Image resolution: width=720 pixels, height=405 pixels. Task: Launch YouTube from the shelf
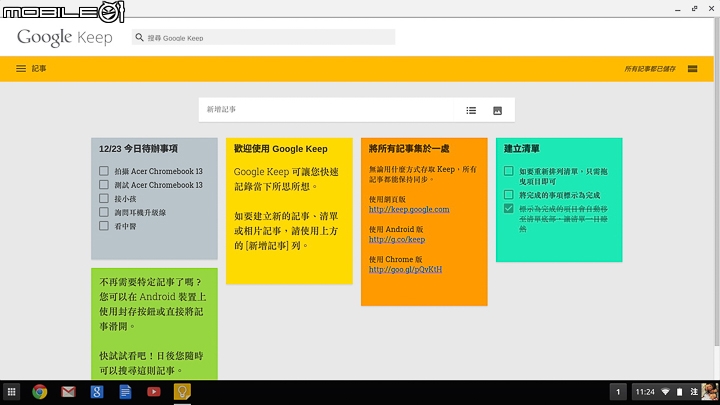pos(154,392)
